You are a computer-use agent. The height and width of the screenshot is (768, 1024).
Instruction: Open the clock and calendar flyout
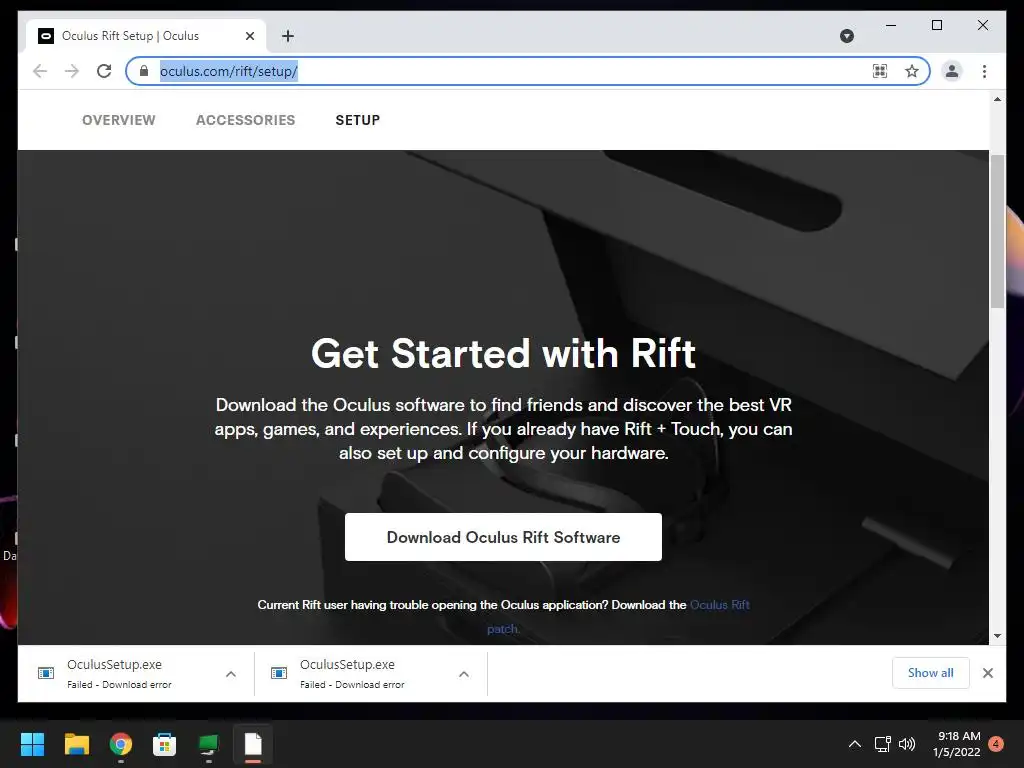click(x=957, y=744)
